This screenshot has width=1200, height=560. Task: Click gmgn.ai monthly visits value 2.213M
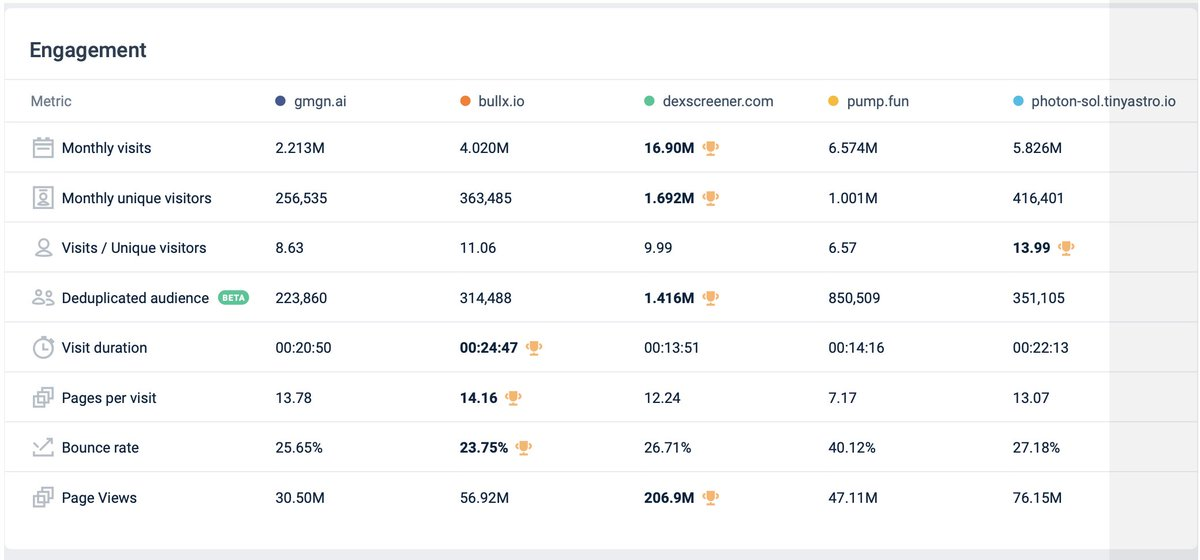tap(298, 148)
